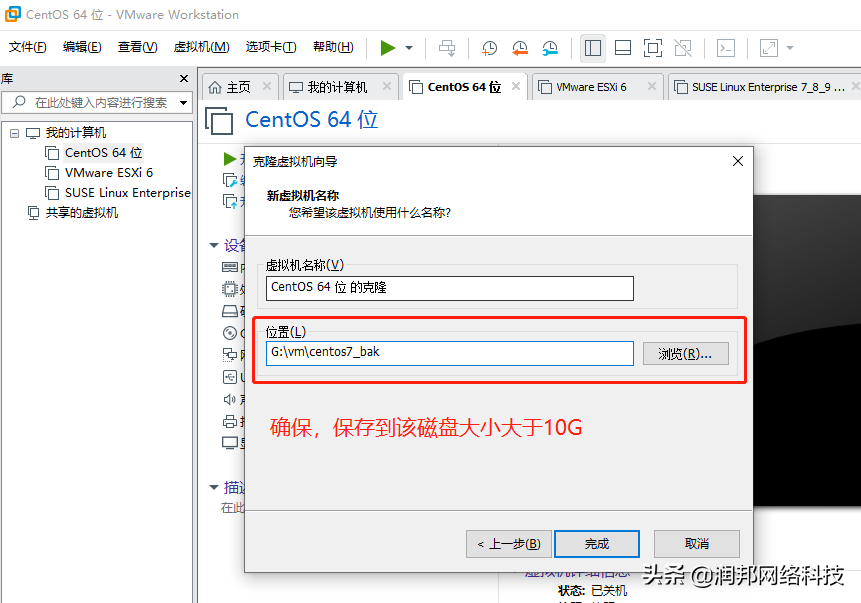Click the 位置 path input field
This screenshot has width=861, height=603.
[449, 353]
